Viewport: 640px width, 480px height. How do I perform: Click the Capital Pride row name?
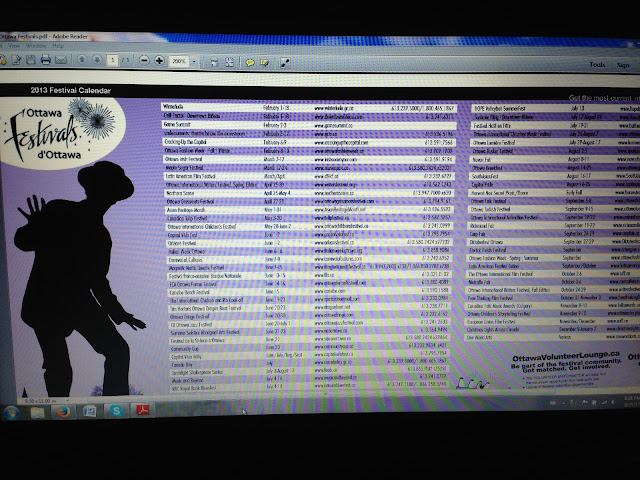coord(483,184)
